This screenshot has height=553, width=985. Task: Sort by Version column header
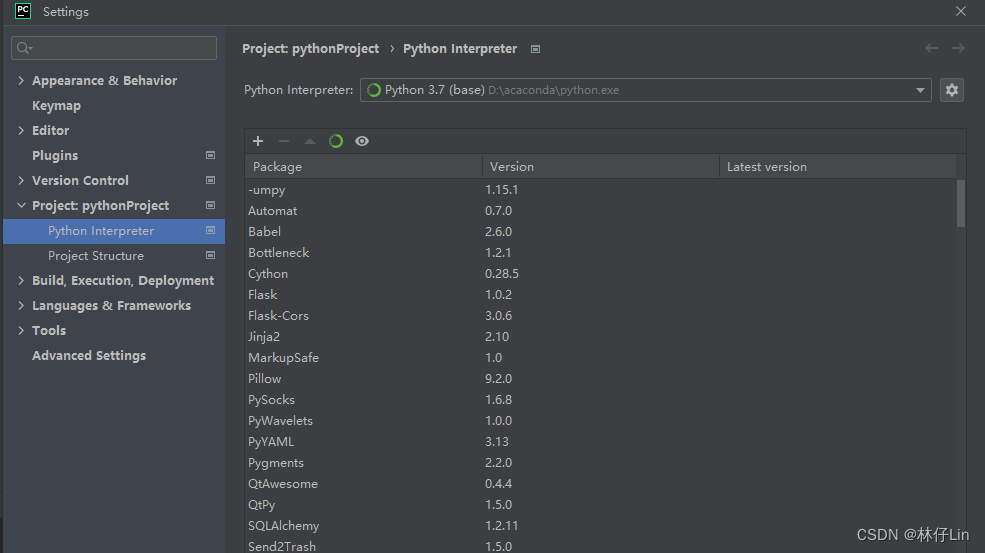pos(601,167)
